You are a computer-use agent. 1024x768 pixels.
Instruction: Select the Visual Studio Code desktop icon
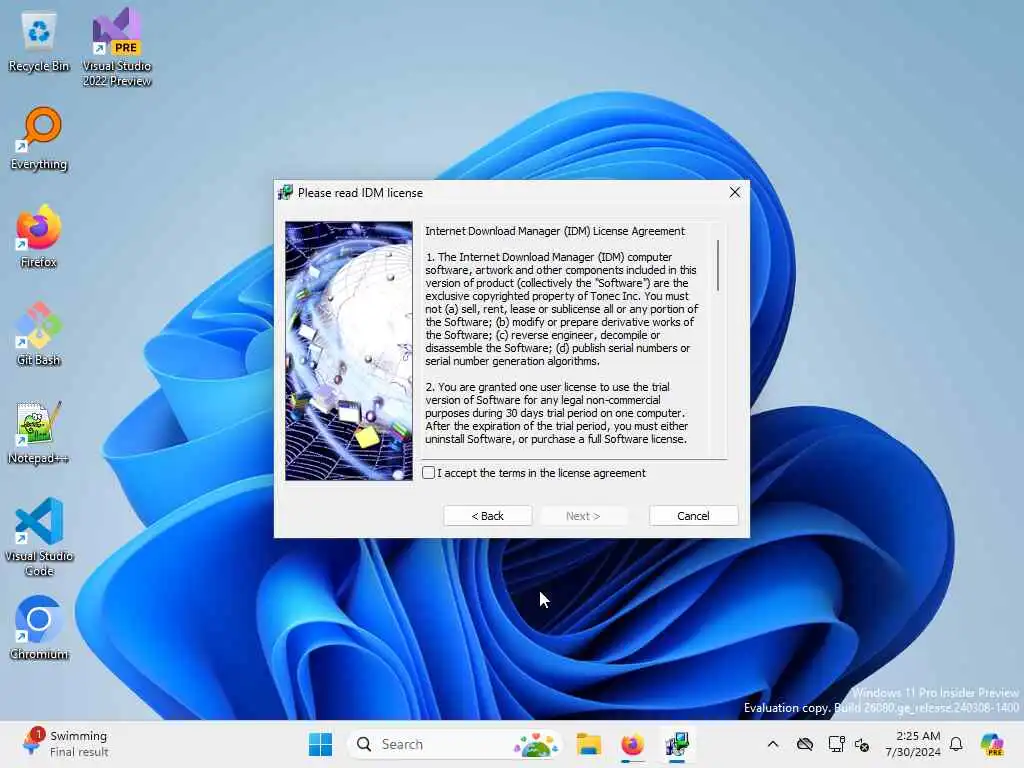point(39,537)
